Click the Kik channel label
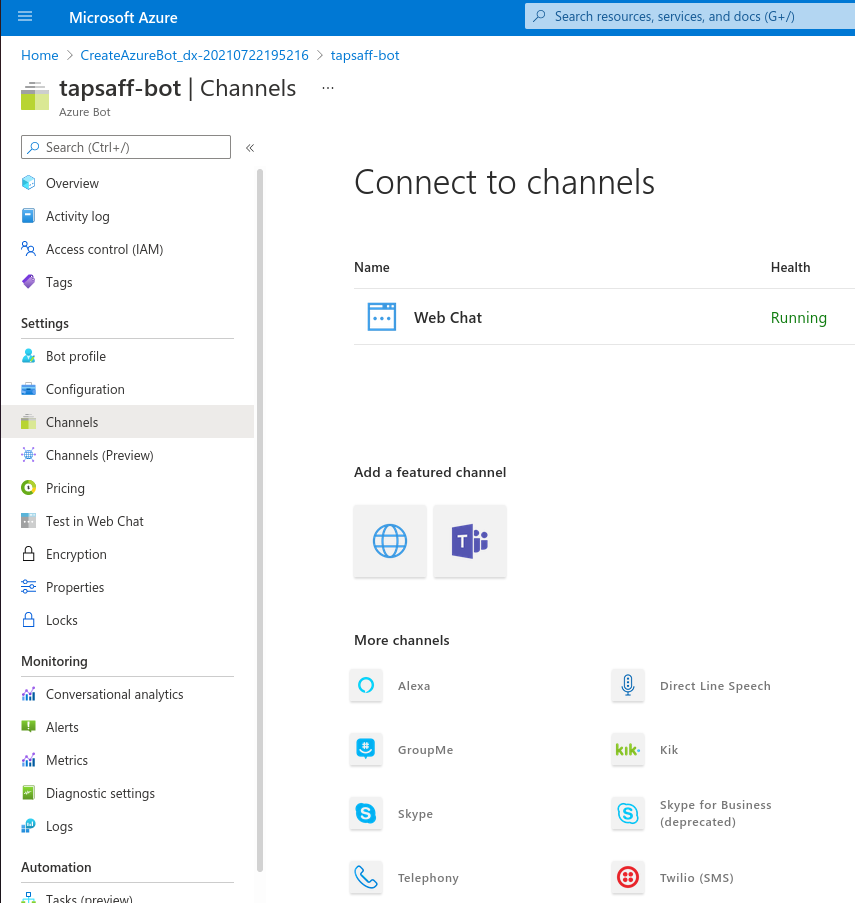 click(x=669, y=750)
